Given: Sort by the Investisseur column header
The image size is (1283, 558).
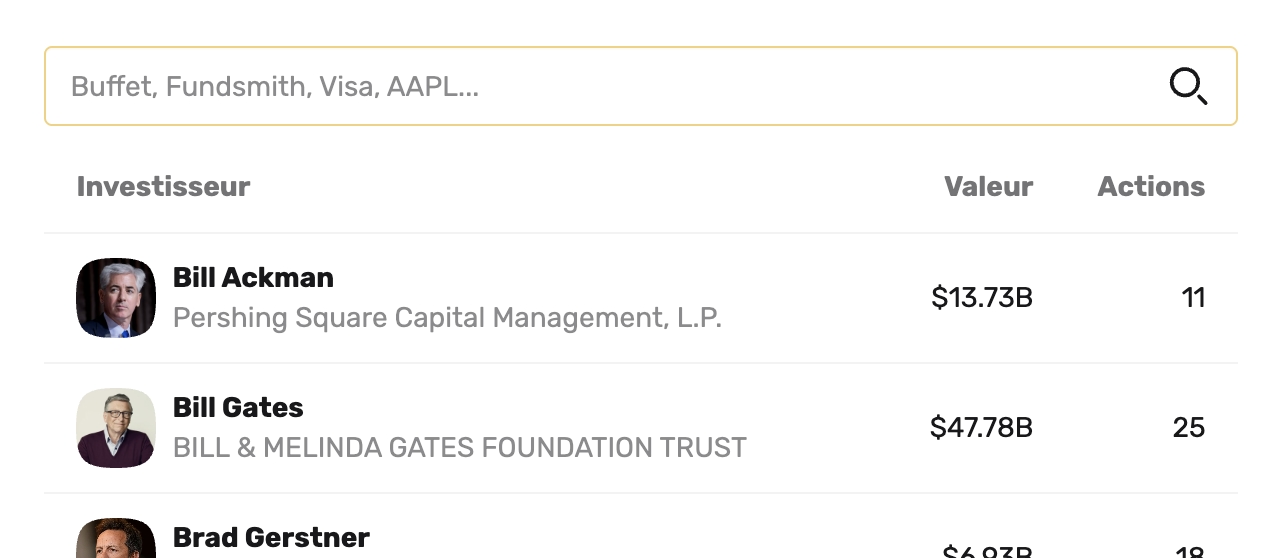Looking at the screenshot, I should 163,187.
